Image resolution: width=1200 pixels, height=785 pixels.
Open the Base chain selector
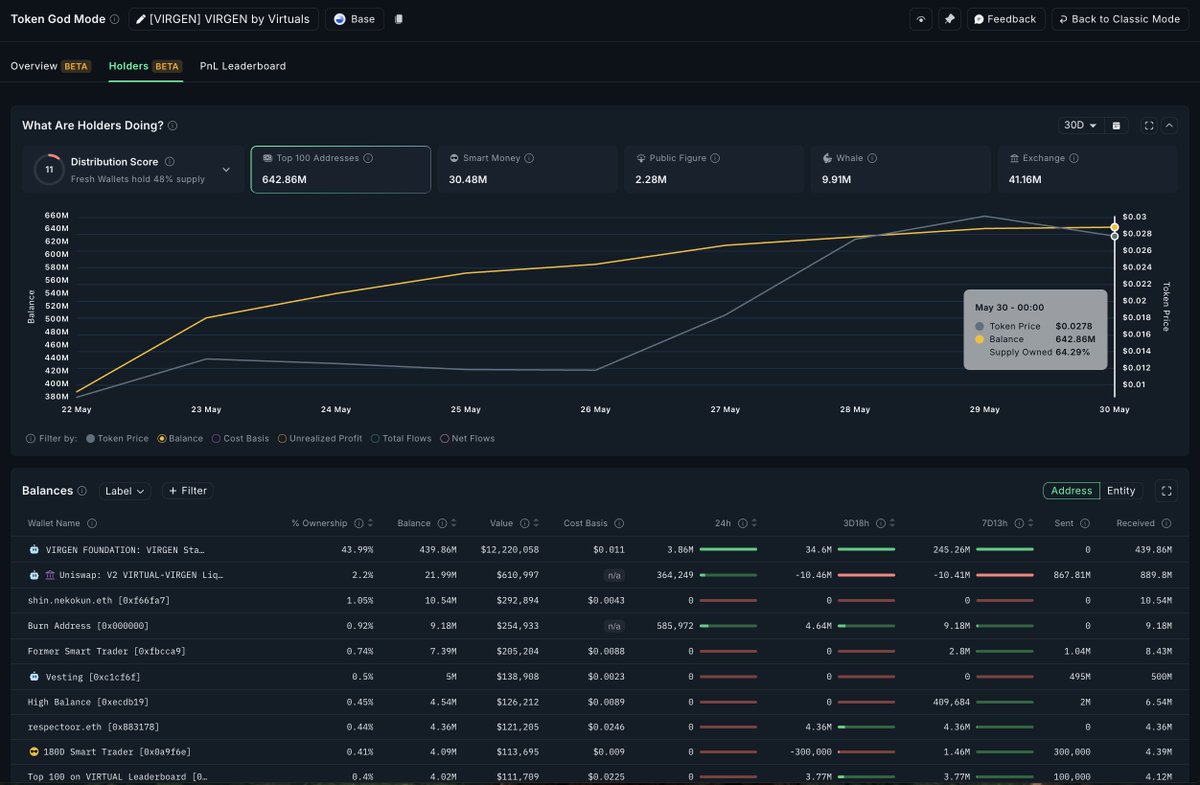coord(354,19)
